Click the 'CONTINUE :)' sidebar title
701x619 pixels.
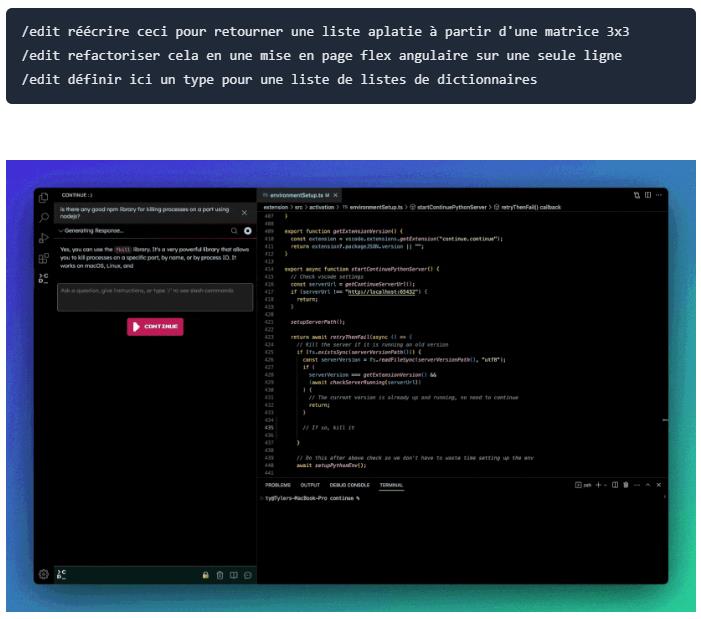click(77, 195)
